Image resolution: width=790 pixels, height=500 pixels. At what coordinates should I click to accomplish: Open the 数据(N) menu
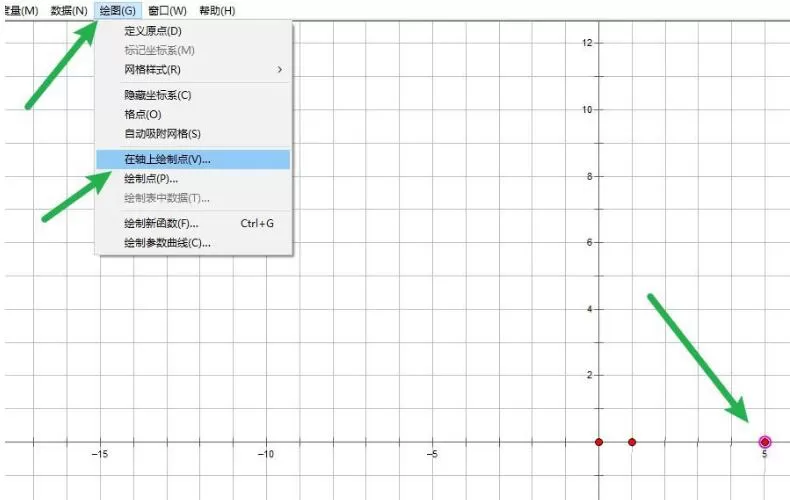coord(69,11)
